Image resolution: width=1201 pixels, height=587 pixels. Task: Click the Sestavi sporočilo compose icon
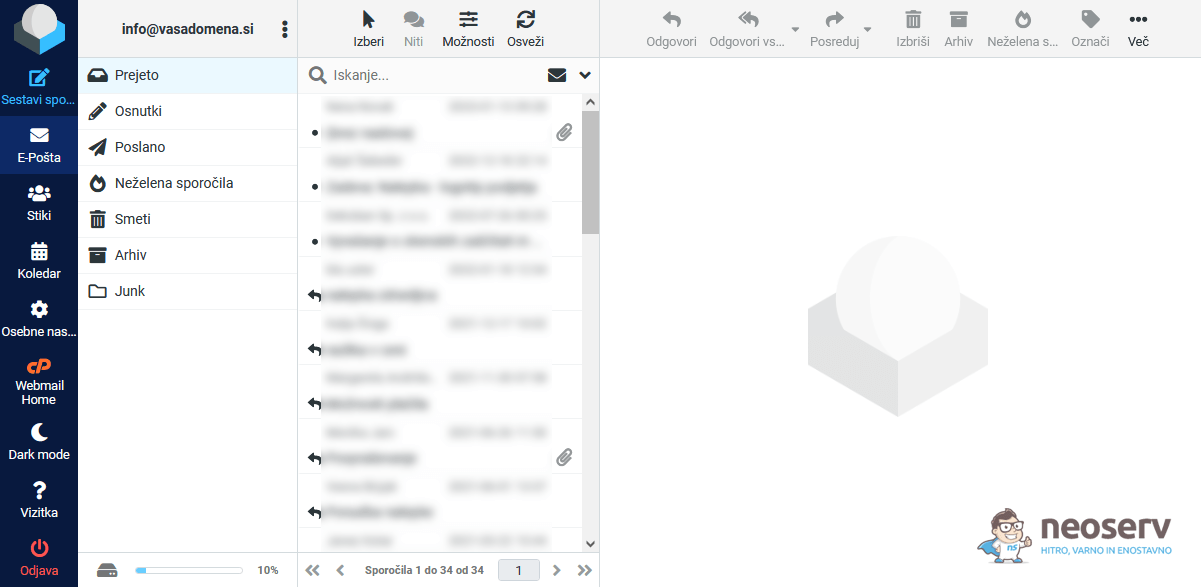(x=39, y=78)
